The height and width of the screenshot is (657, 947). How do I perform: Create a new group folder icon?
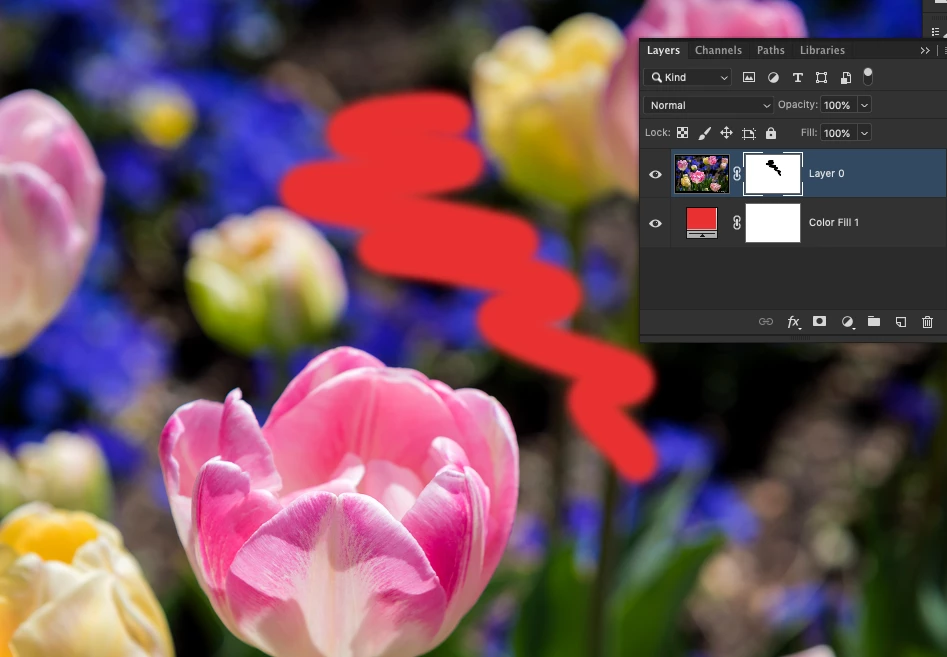click(x=874, y=321)
